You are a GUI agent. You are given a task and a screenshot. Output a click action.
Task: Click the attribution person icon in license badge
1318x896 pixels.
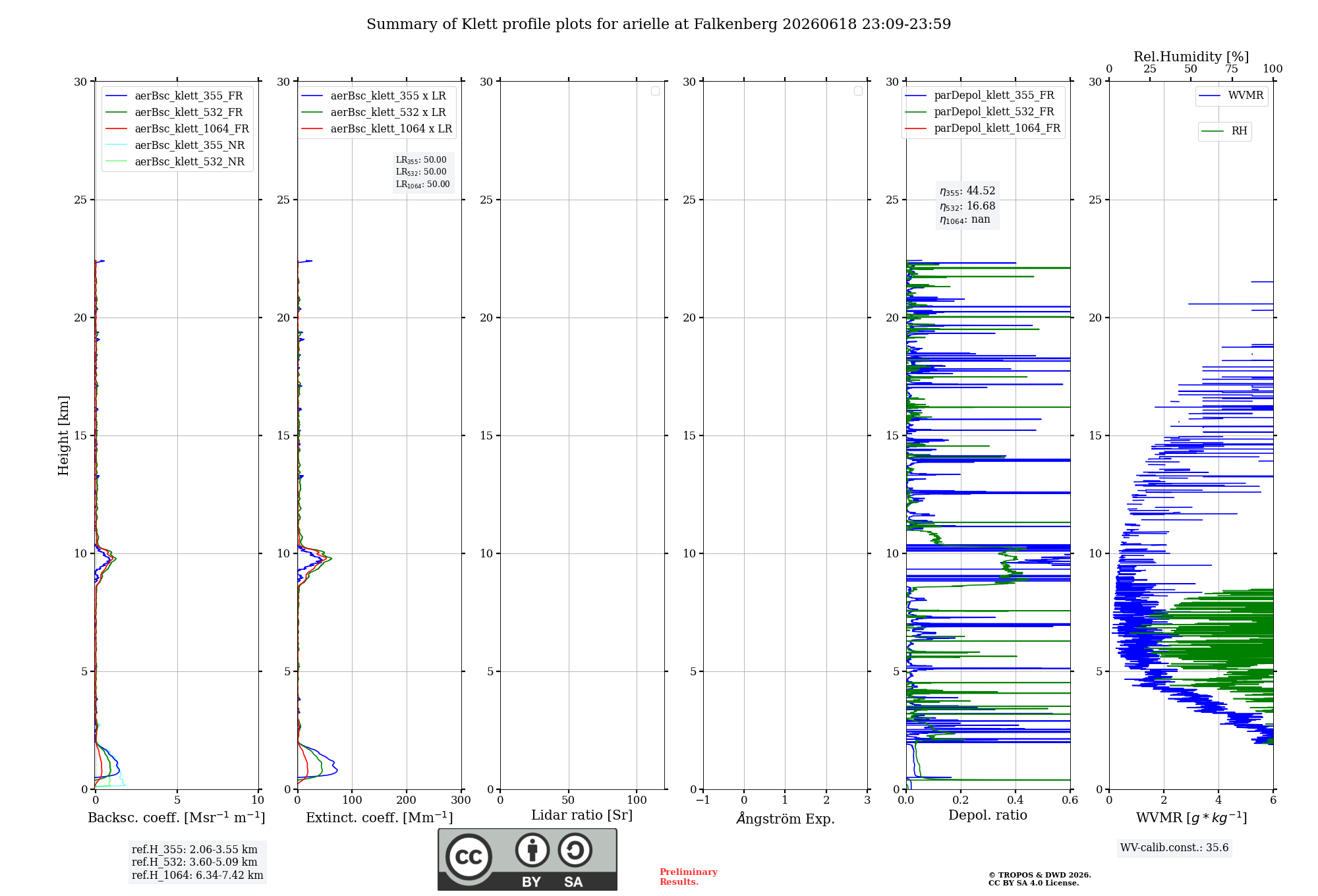[x=532, y=850]
